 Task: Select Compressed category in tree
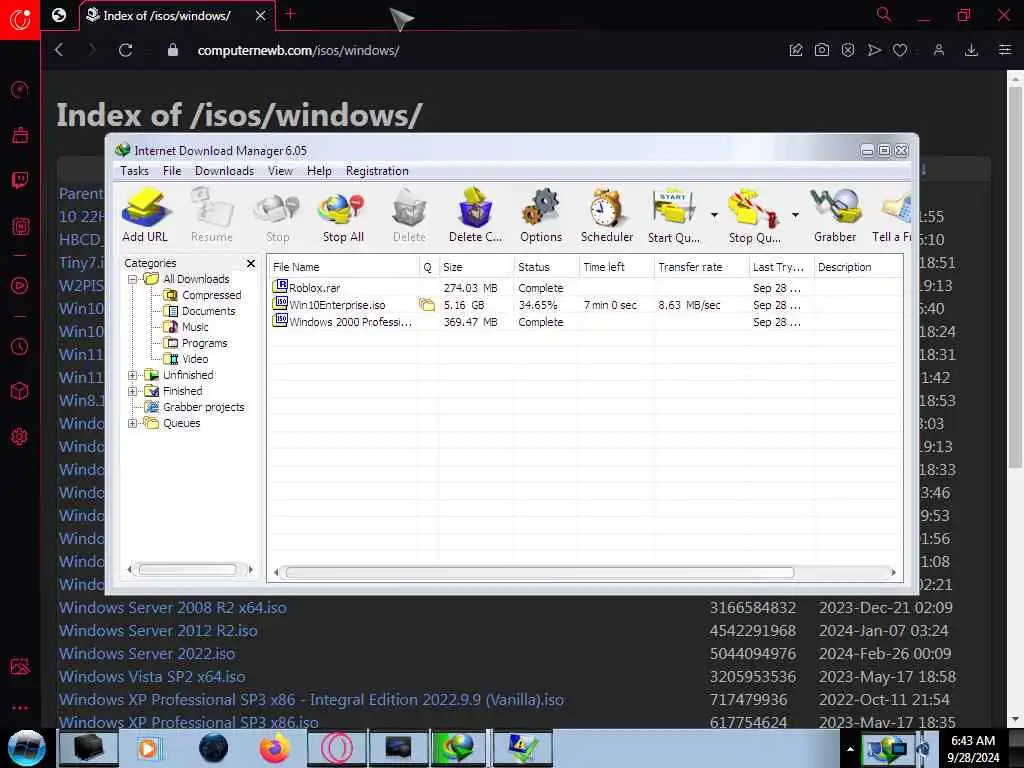click(202, 295)
